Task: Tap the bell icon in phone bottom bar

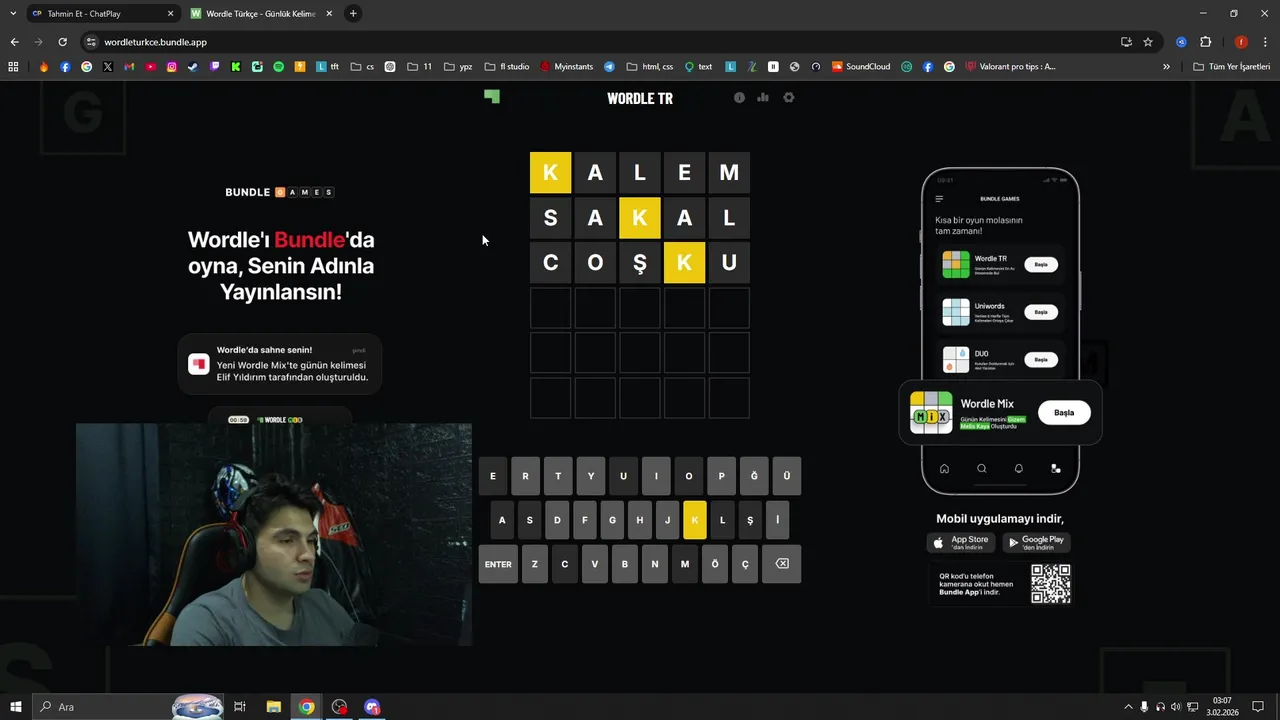Action: click(x=1019, y=468)
